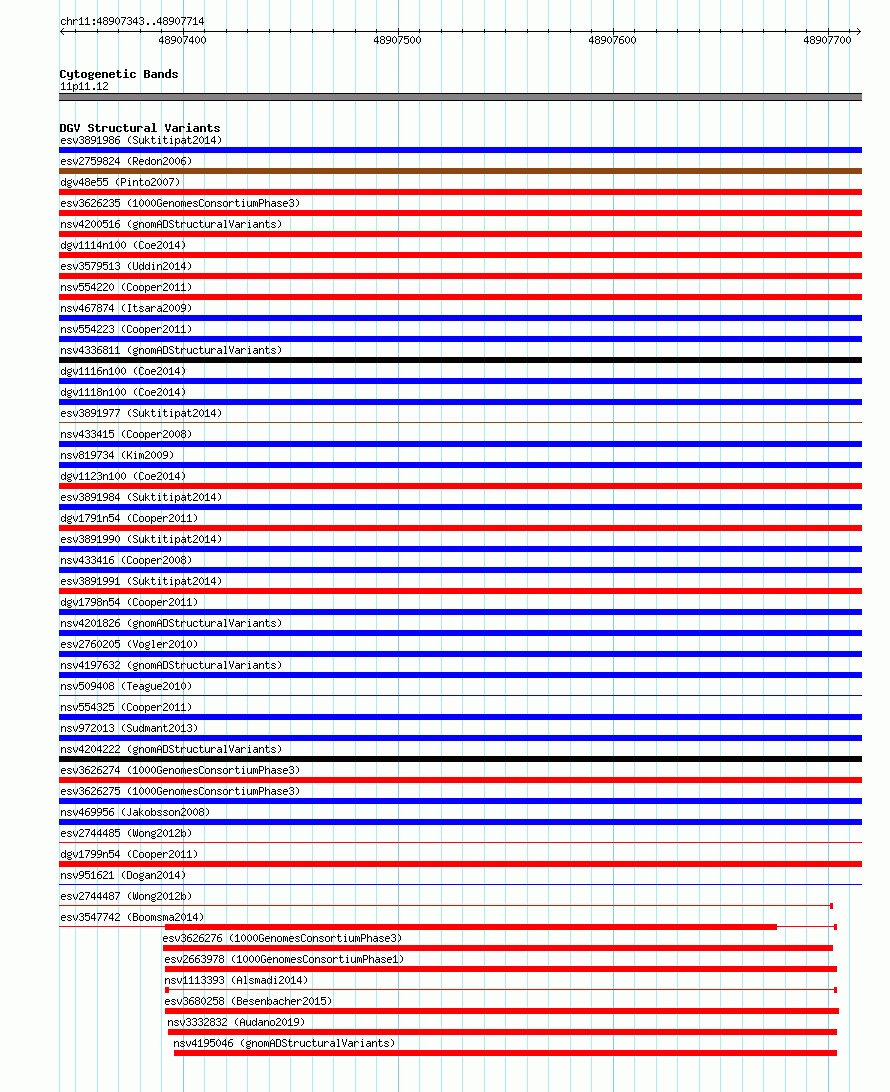This screenshot has width=890, height=1092.
Task: Open nsv554220 (Cooper2011) variant
Action: [126, 287]
